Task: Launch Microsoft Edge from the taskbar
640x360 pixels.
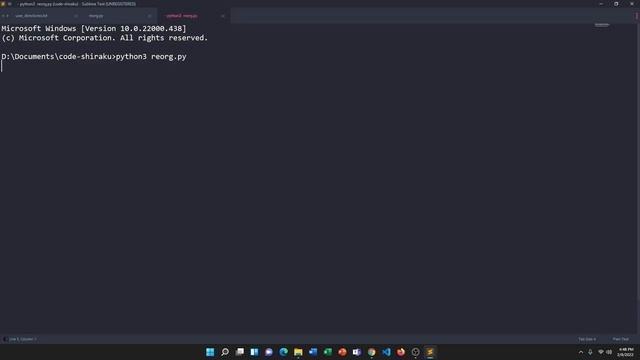Action: [x=284, y=352]
